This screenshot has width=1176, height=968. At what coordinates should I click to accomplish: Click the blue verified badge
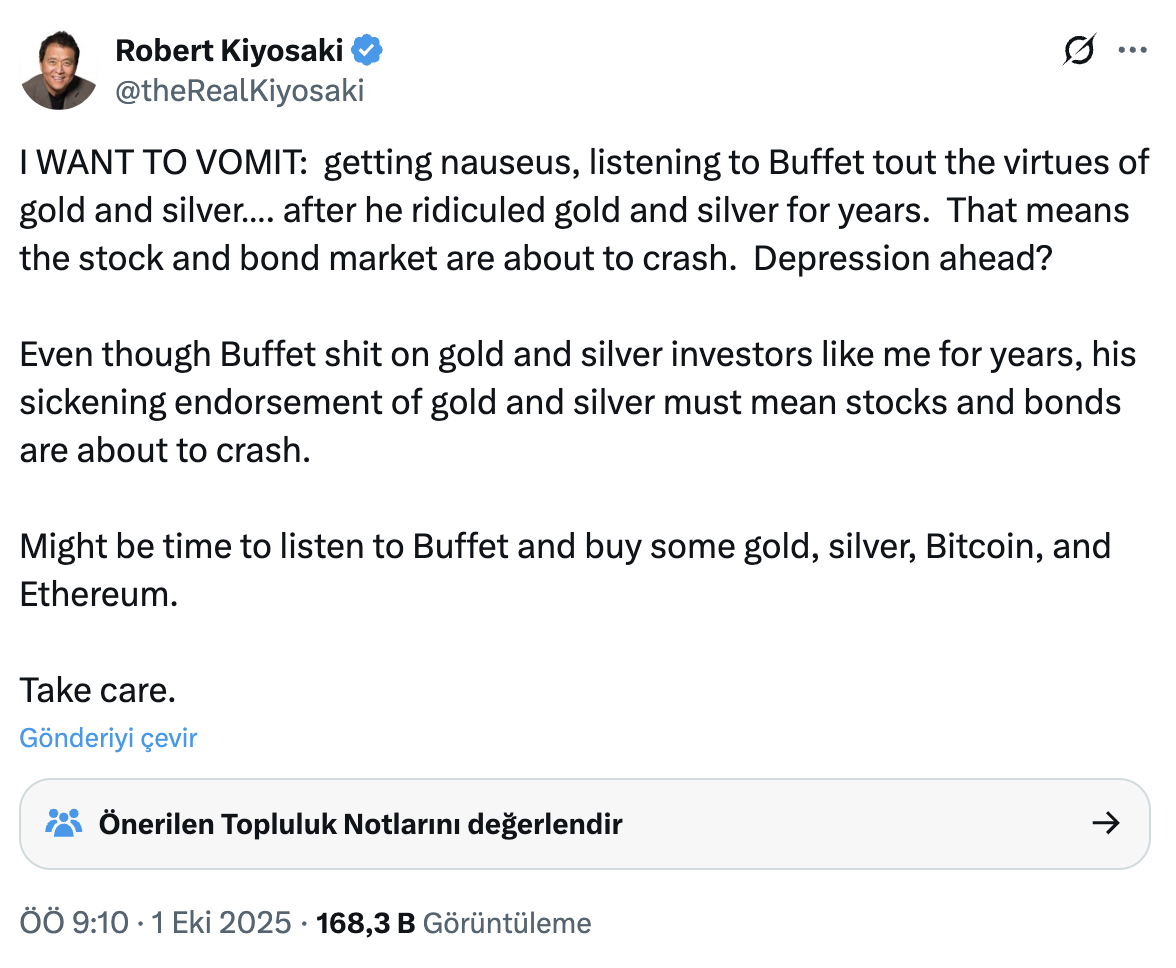[x=366, y=49]
